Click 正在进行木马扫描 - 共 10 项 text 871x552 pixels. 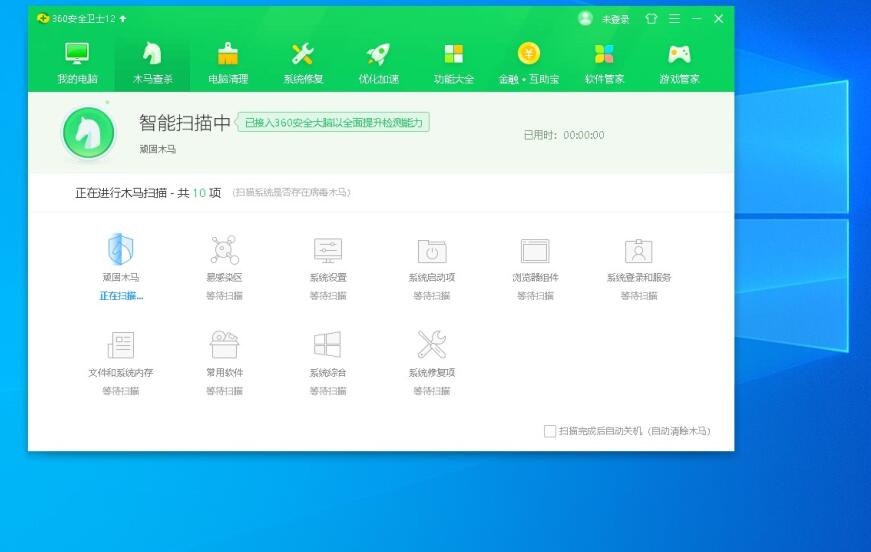(x=148, y=193)
